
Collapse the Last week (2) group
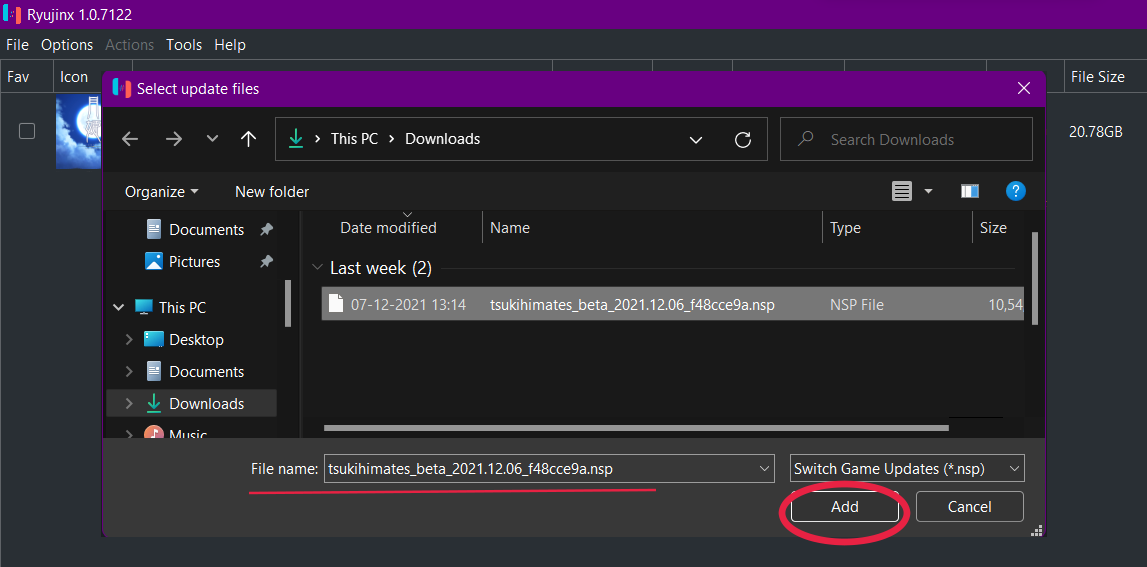click(x=317, y=268)
